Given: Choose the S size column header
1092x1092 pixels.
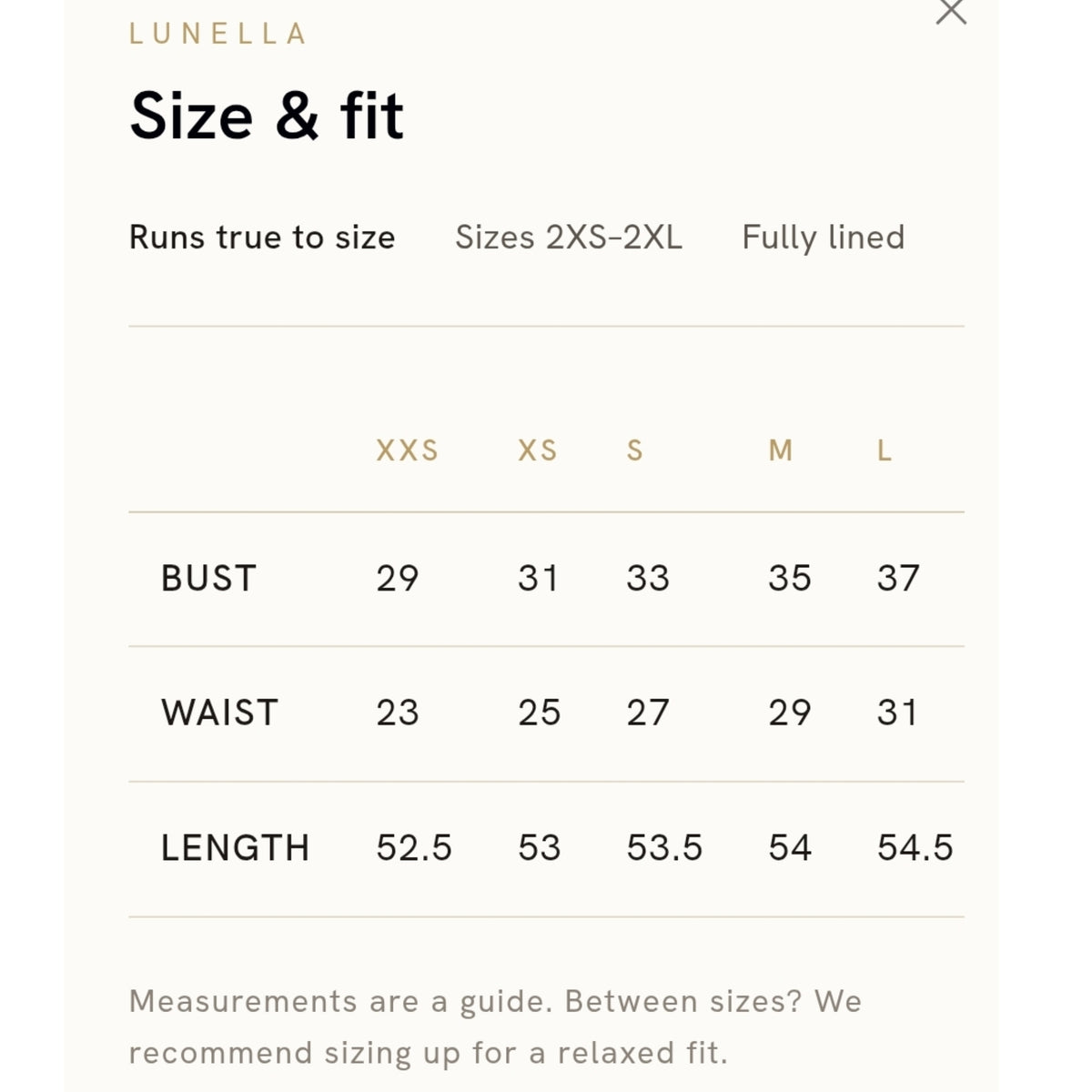Looking at the screenshot, I should (635, 450).
